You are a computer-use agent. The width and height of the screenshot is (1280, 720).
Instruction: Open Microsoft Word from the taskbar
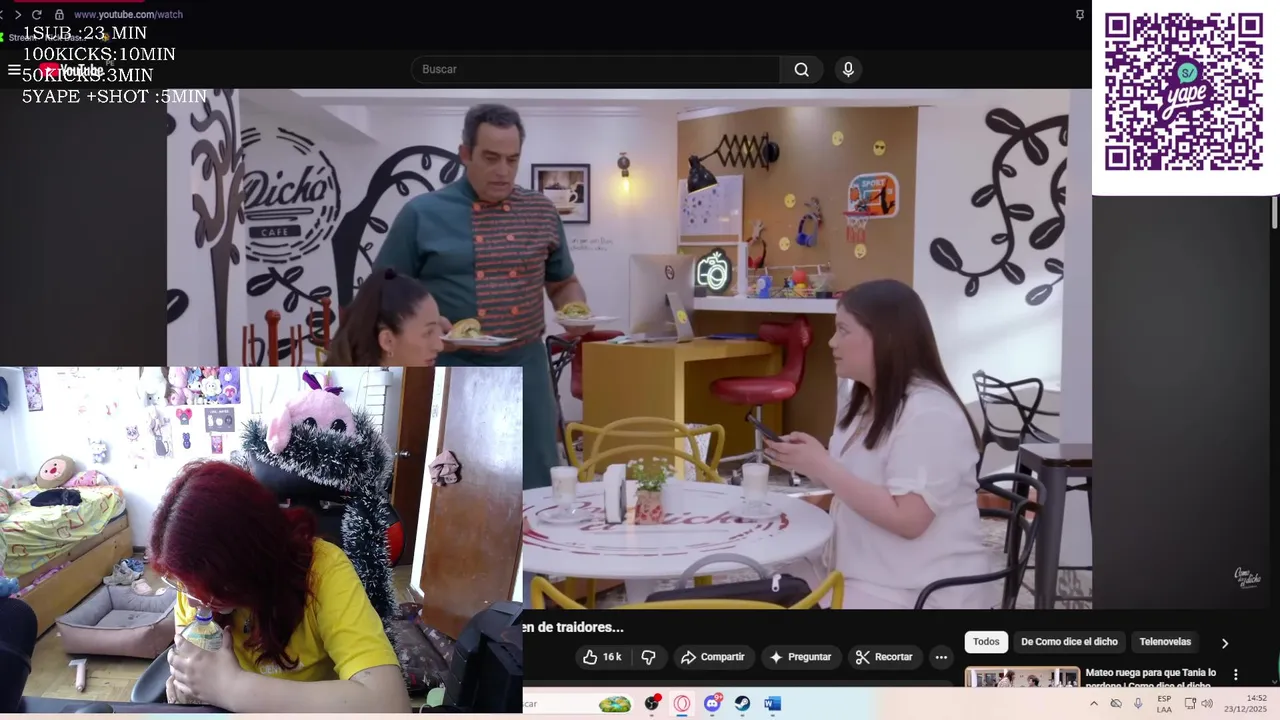(x=772, y=704)
